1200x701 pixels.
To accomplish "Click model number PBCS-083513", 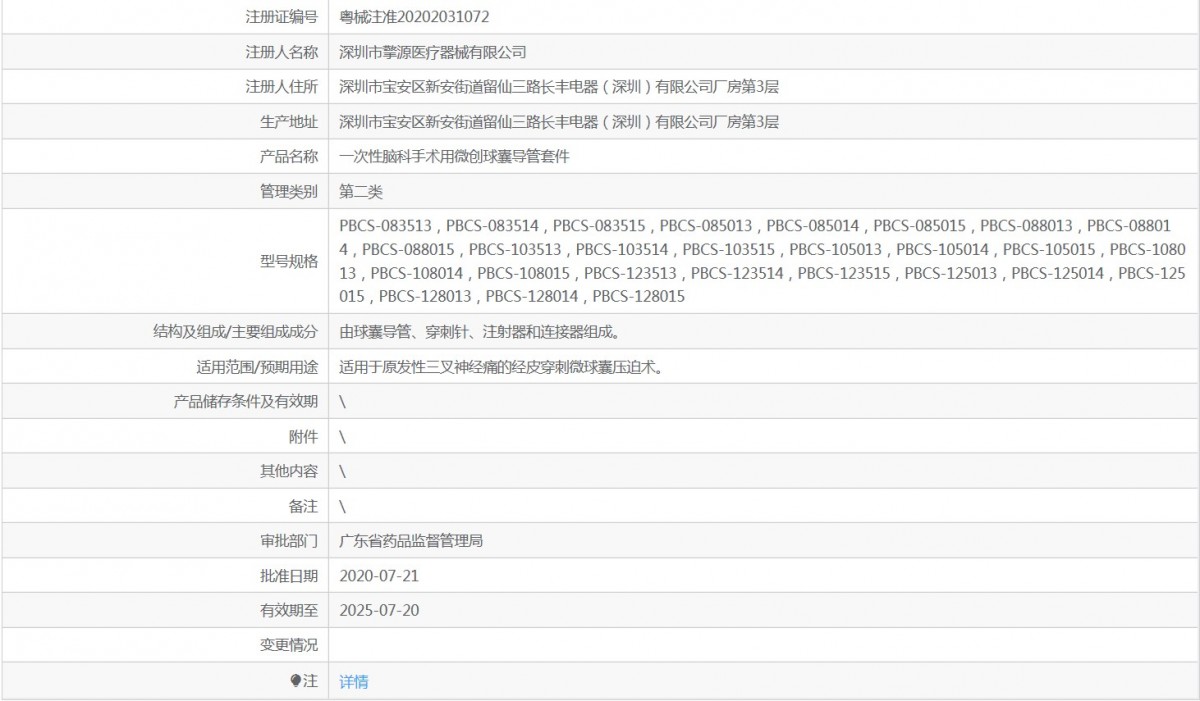I will (x=386, y=226).
